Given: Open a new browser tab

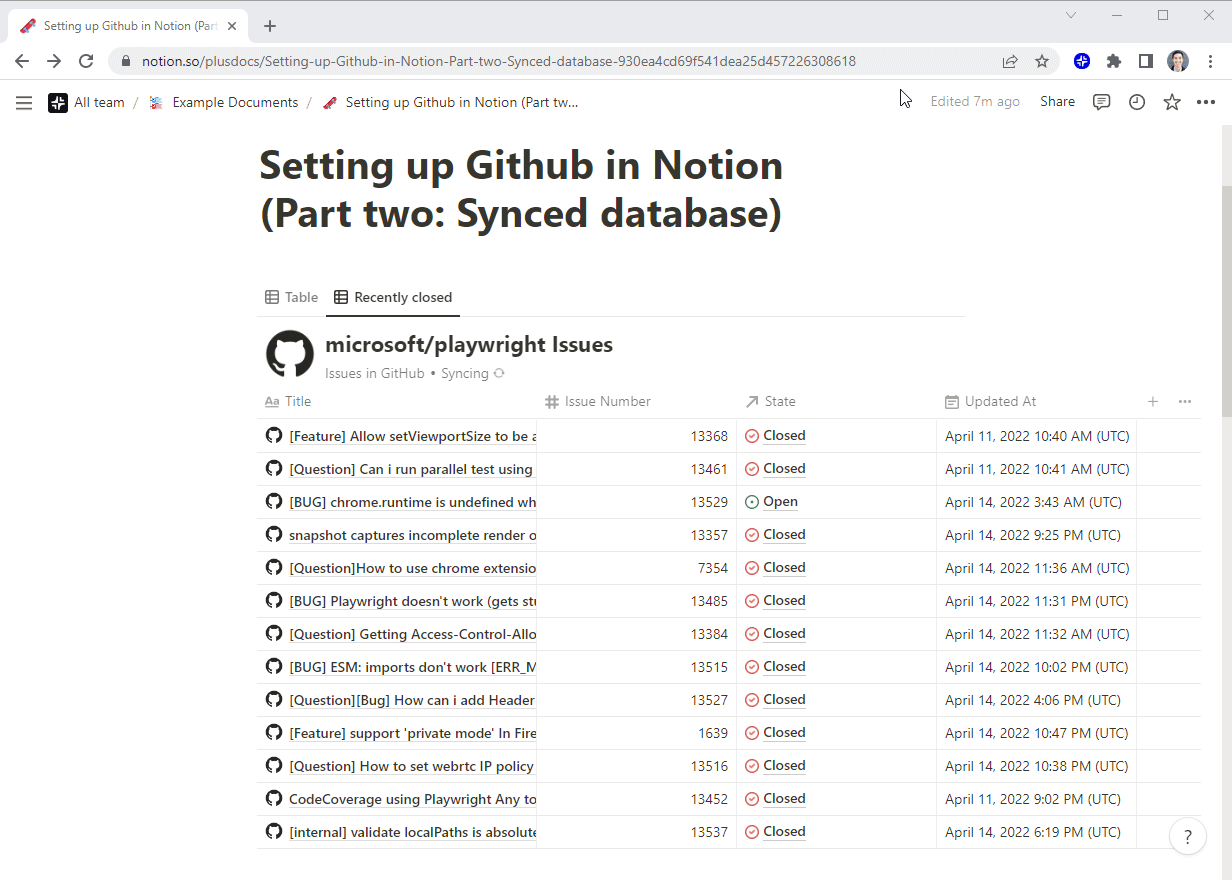Looking at the screenshot, I should [x=270, y=26].
